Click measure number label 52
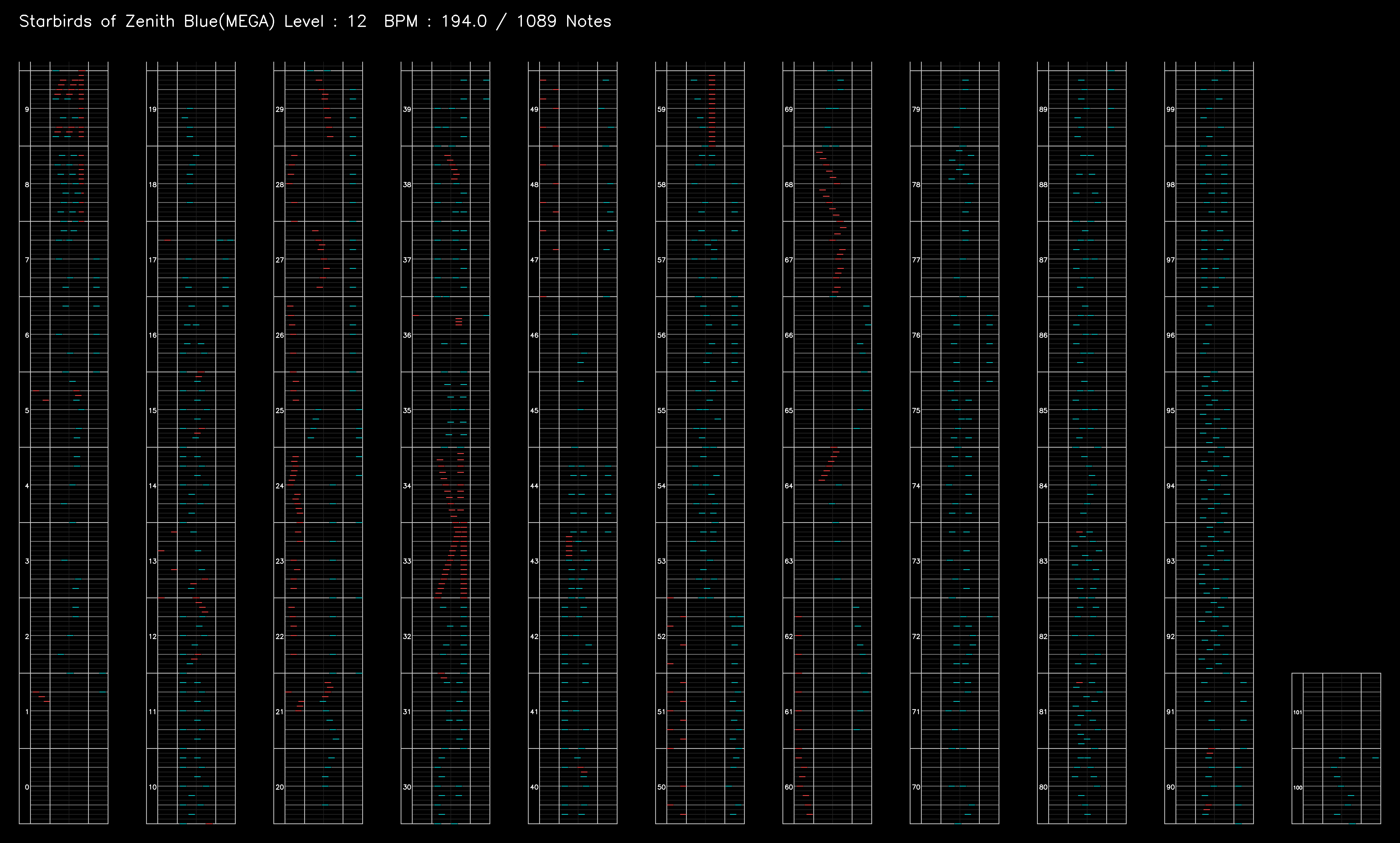Screen dimensions: 1400x843 [x=661, y=637]
